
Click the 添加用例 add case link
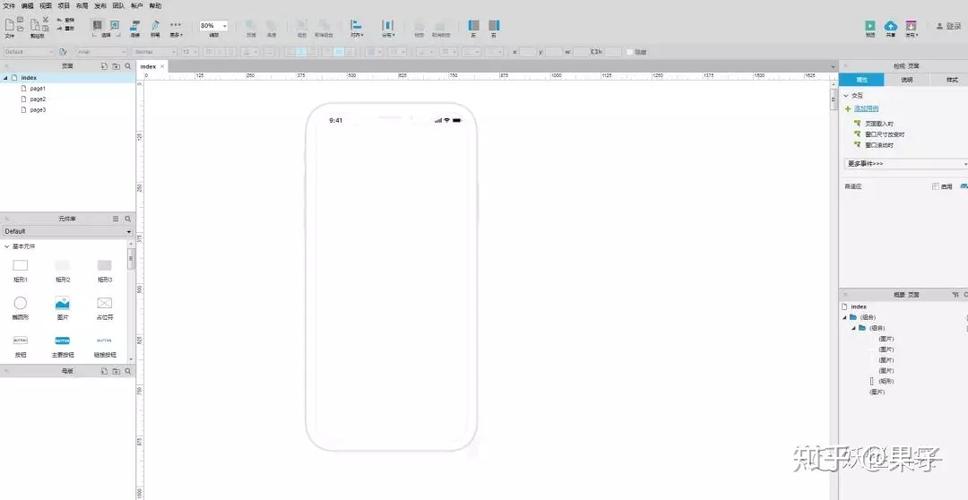(866, 109)
